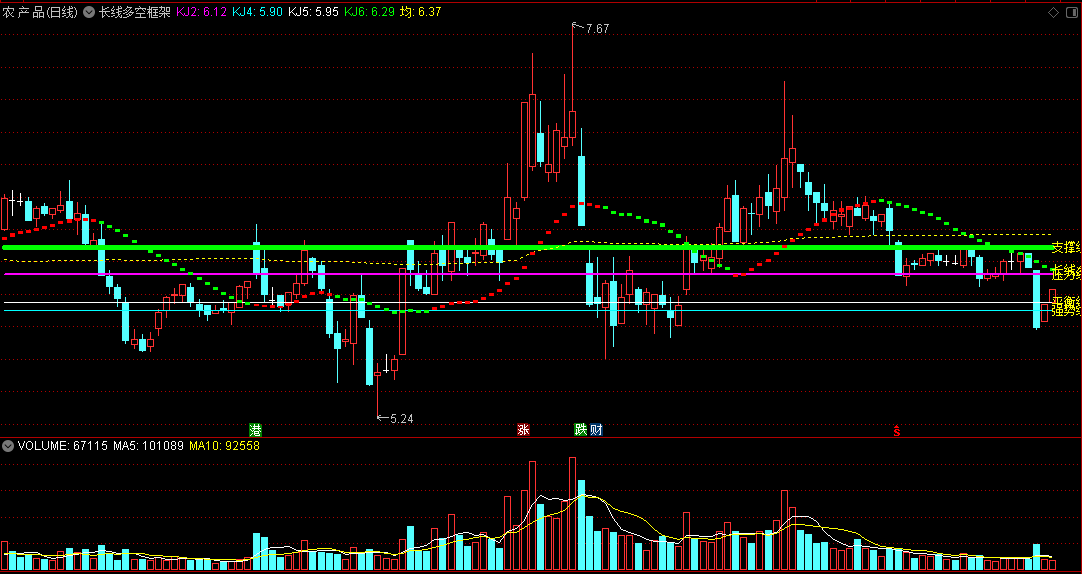
Task: Click the 7.67 high price label
Action: pos(598,29)
